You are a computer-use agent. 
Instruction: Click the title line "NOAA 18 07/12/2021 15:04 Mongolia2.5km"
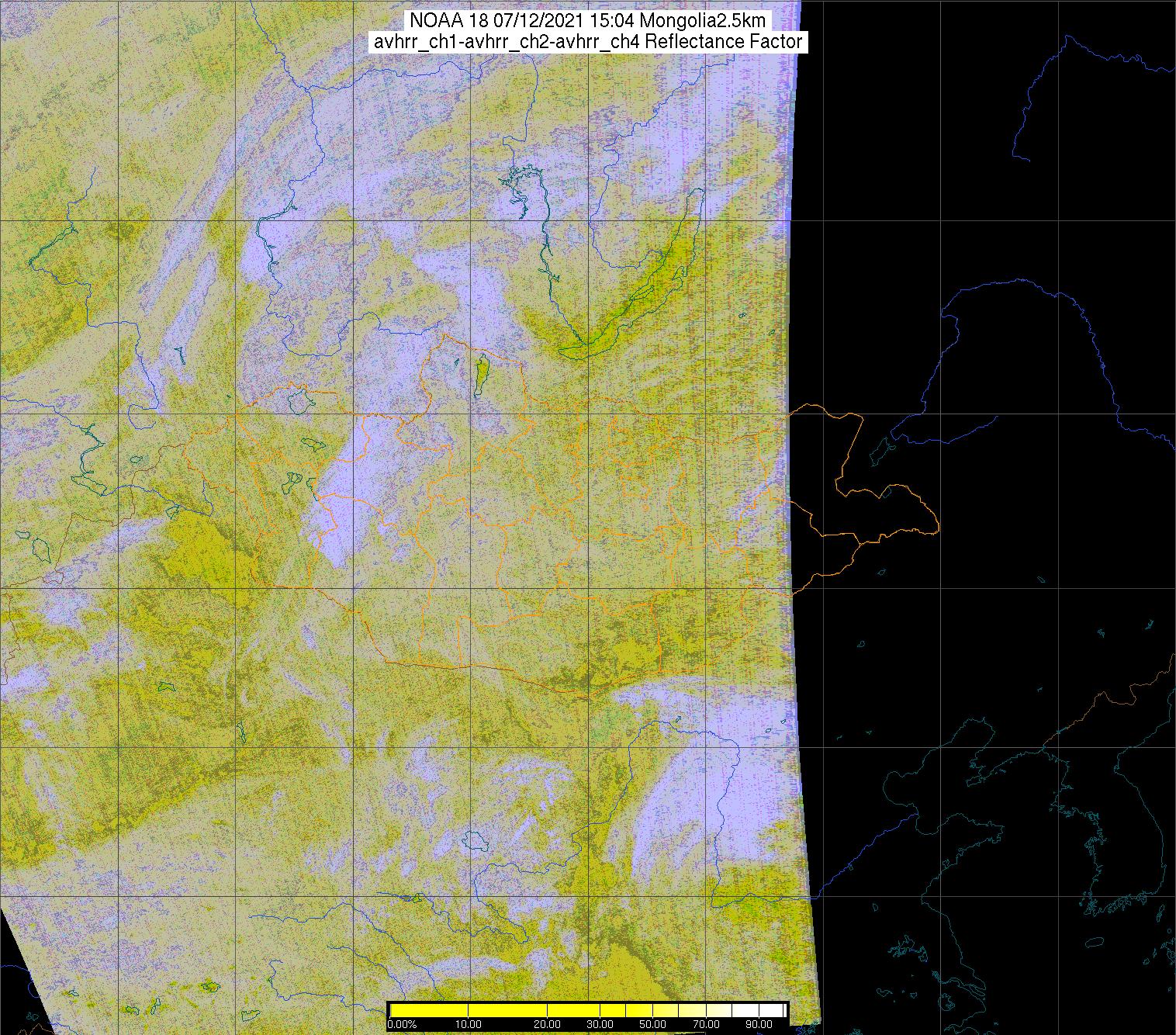click(x=588, y=19)
